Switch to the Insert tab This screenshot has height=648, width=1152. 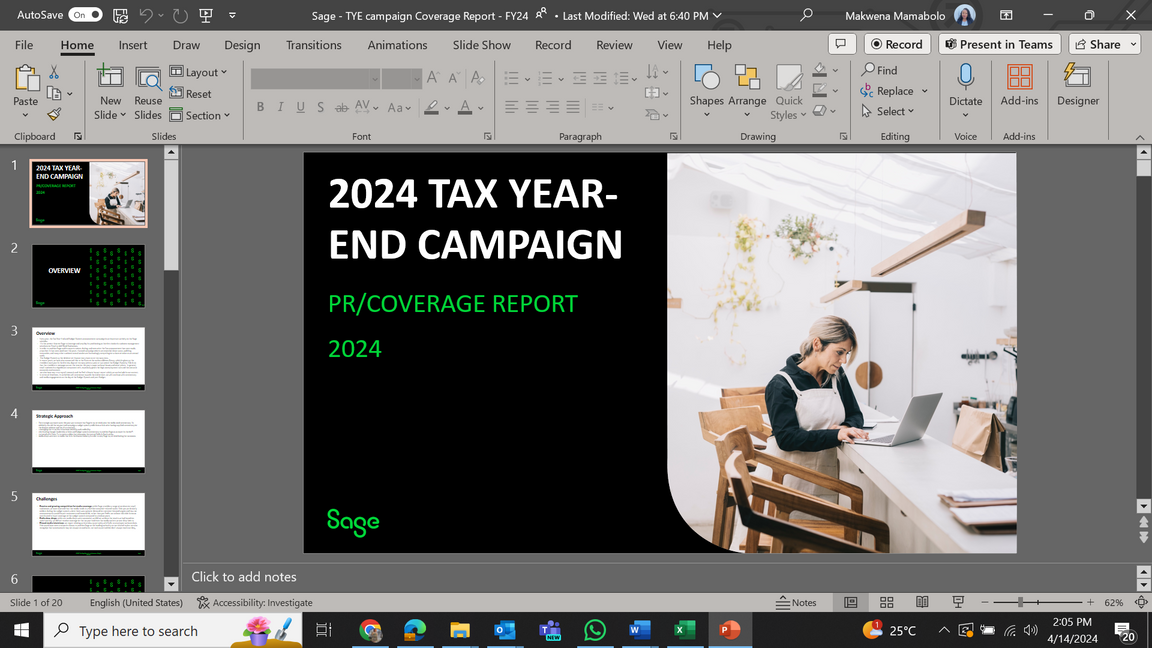click(x=133, y=45)
